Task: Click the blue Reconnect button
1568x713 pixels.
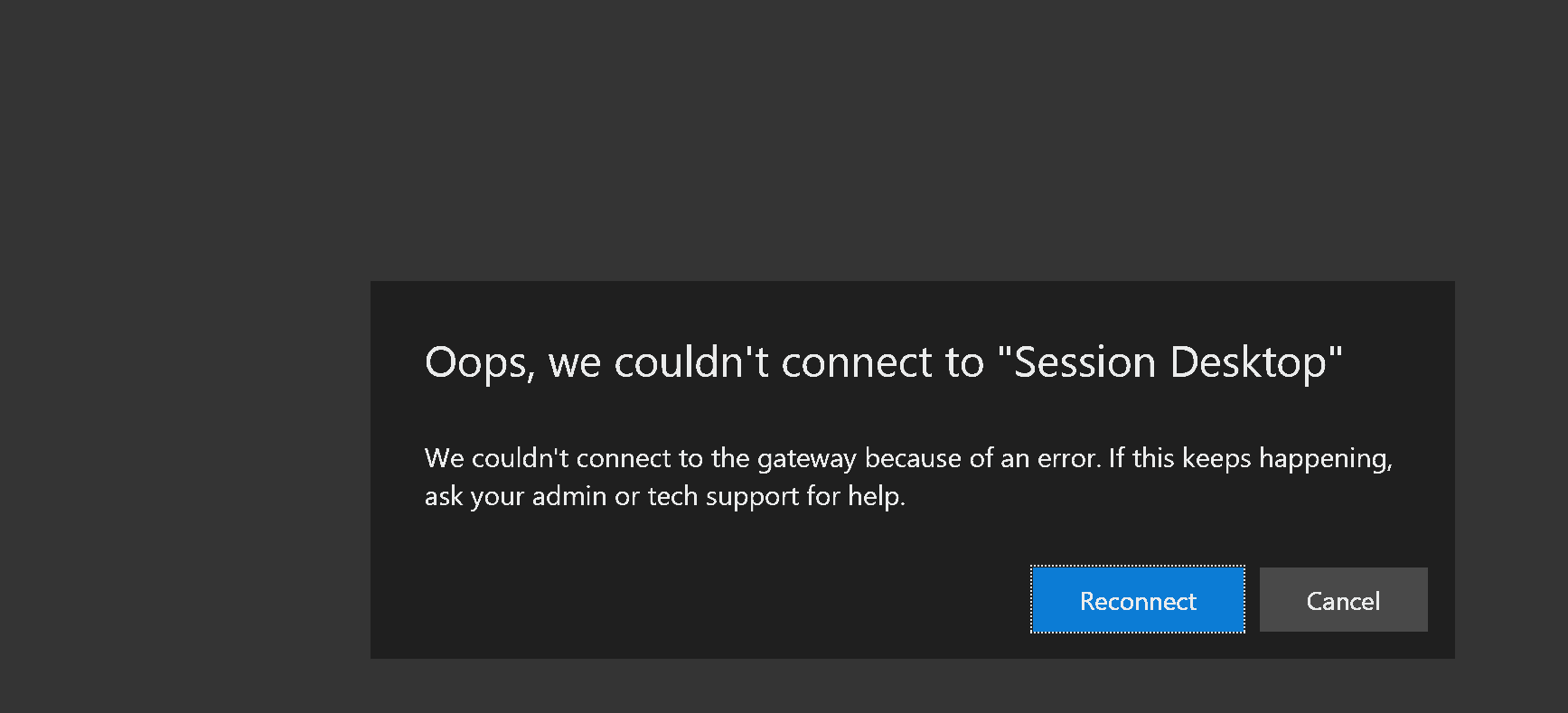Action: (x=1138, y=600)
